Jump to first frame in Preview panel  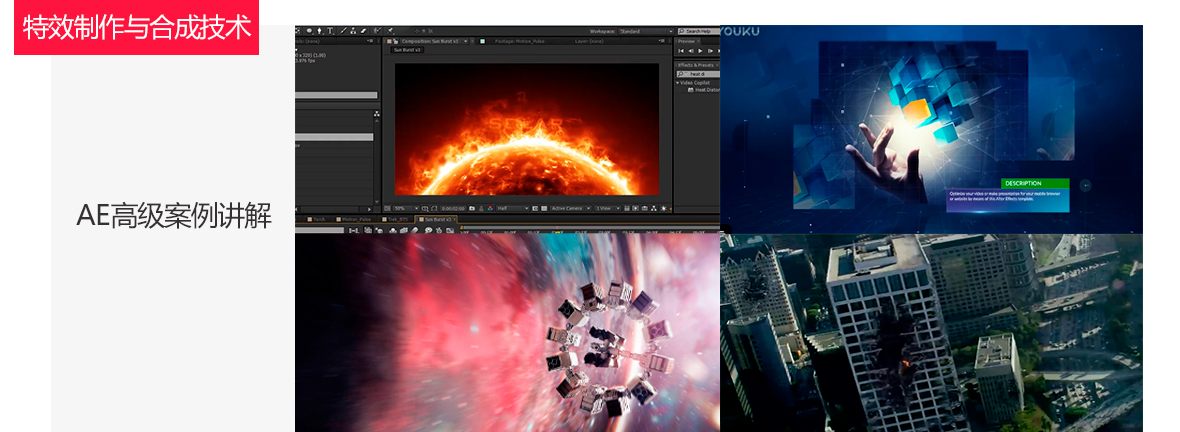point(682,50)
